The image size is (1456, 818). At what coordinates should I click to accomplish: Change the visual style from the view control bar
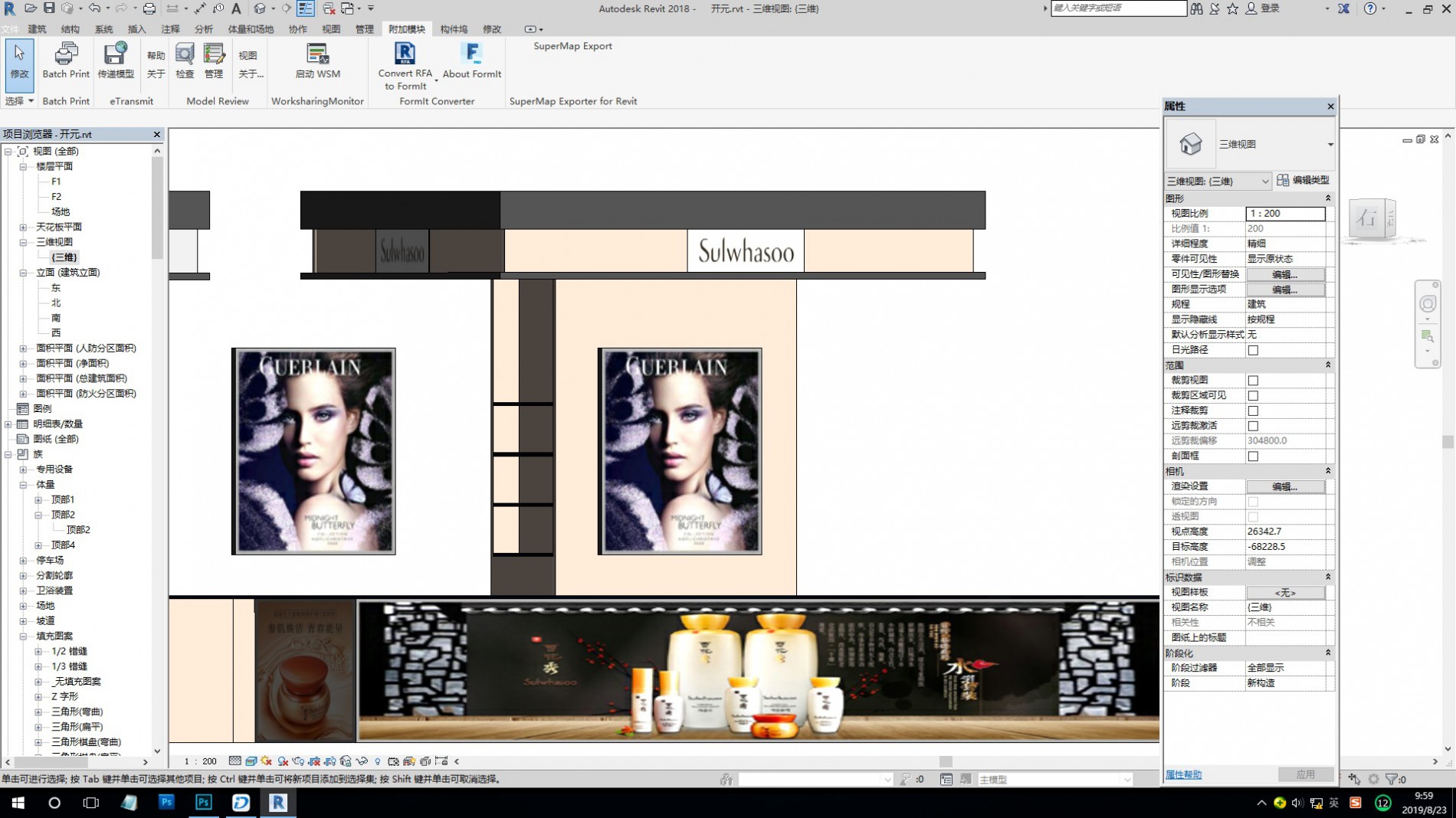click(251, 761)
